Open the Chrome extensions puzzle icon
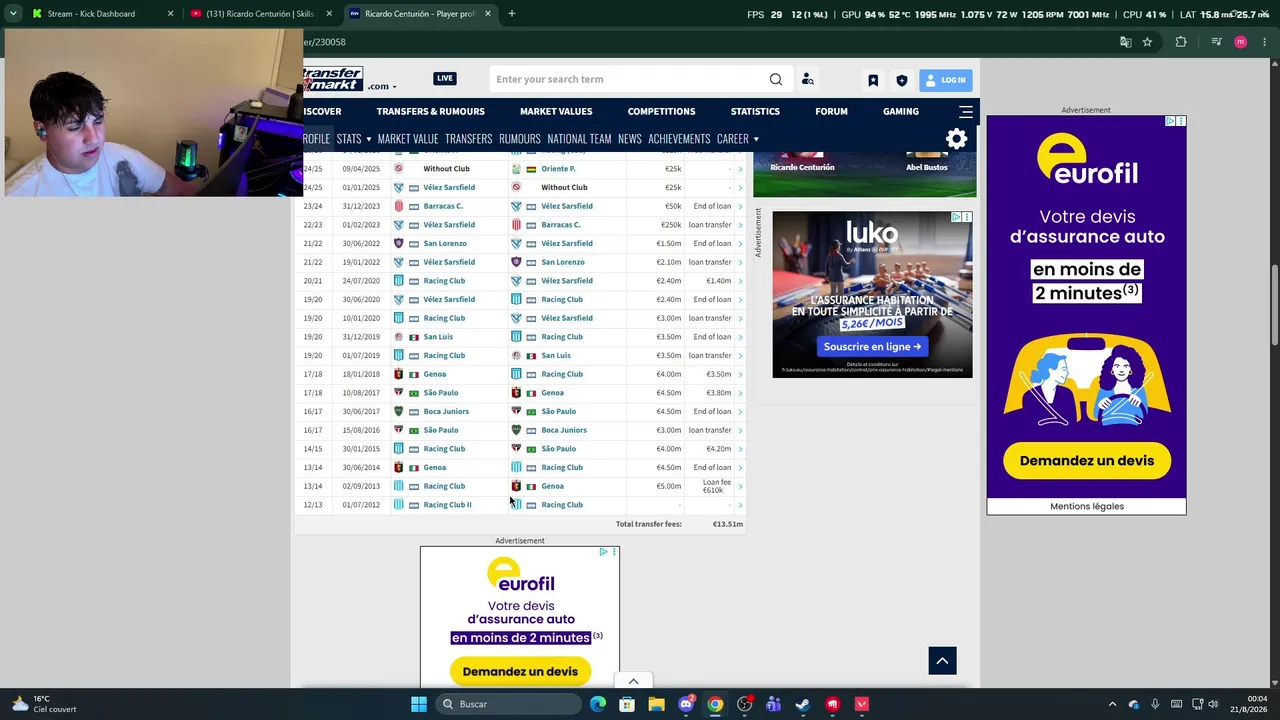 pyautogui.click(x=1181, y=42)
